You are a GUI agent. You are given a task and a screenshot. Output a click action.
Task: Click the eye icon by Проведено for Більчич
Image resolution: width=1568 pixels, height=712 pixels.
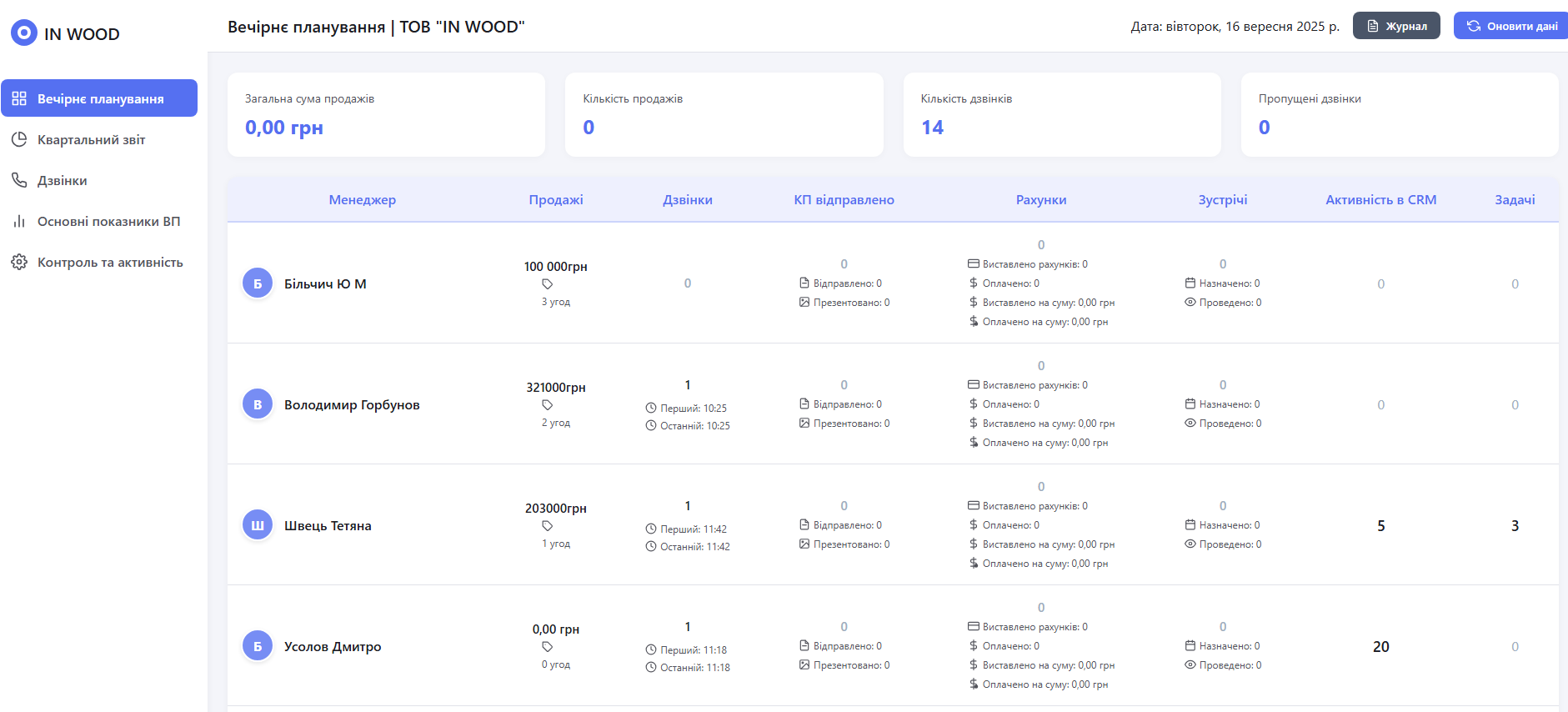point(1190,303)
